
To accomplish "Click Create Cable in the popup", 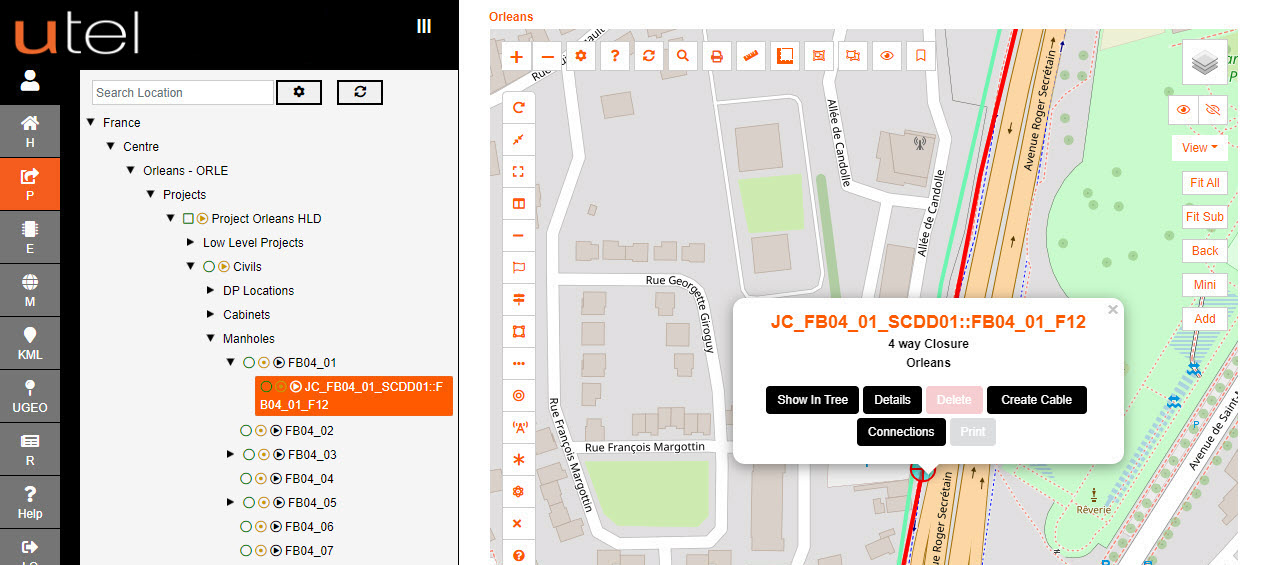I will click(1036, 400).
